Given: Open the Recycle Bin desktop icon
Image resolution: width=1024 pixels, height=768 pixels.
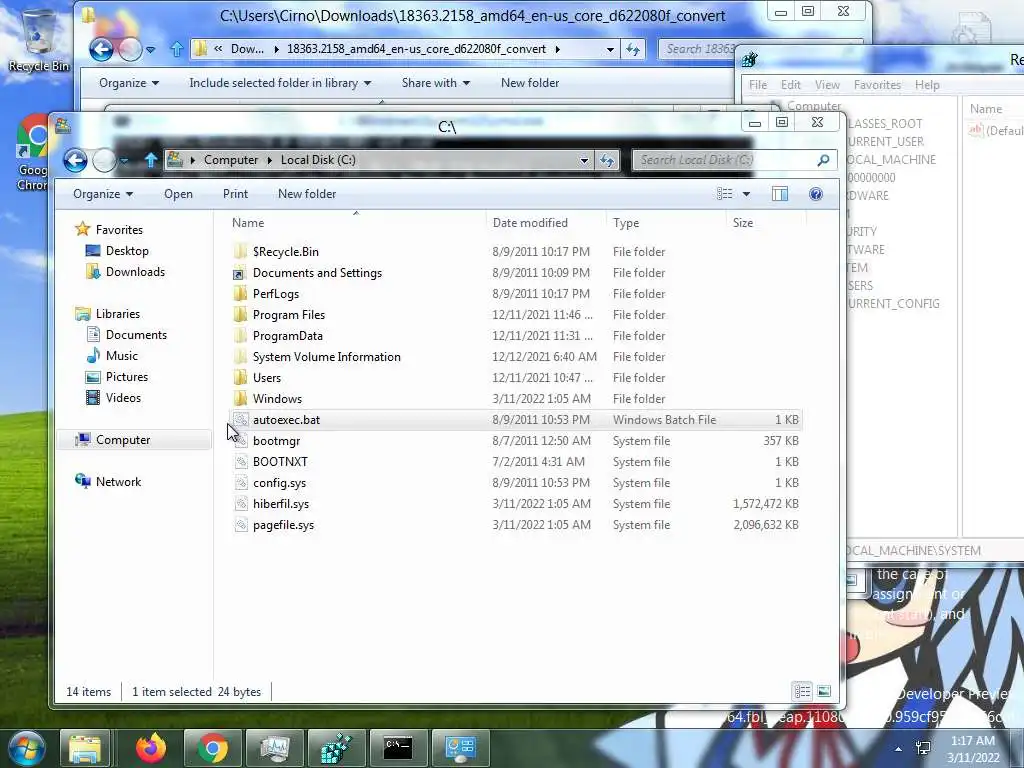Looking at the screenshot, I should pyautogui.click(x=39, y=40).
